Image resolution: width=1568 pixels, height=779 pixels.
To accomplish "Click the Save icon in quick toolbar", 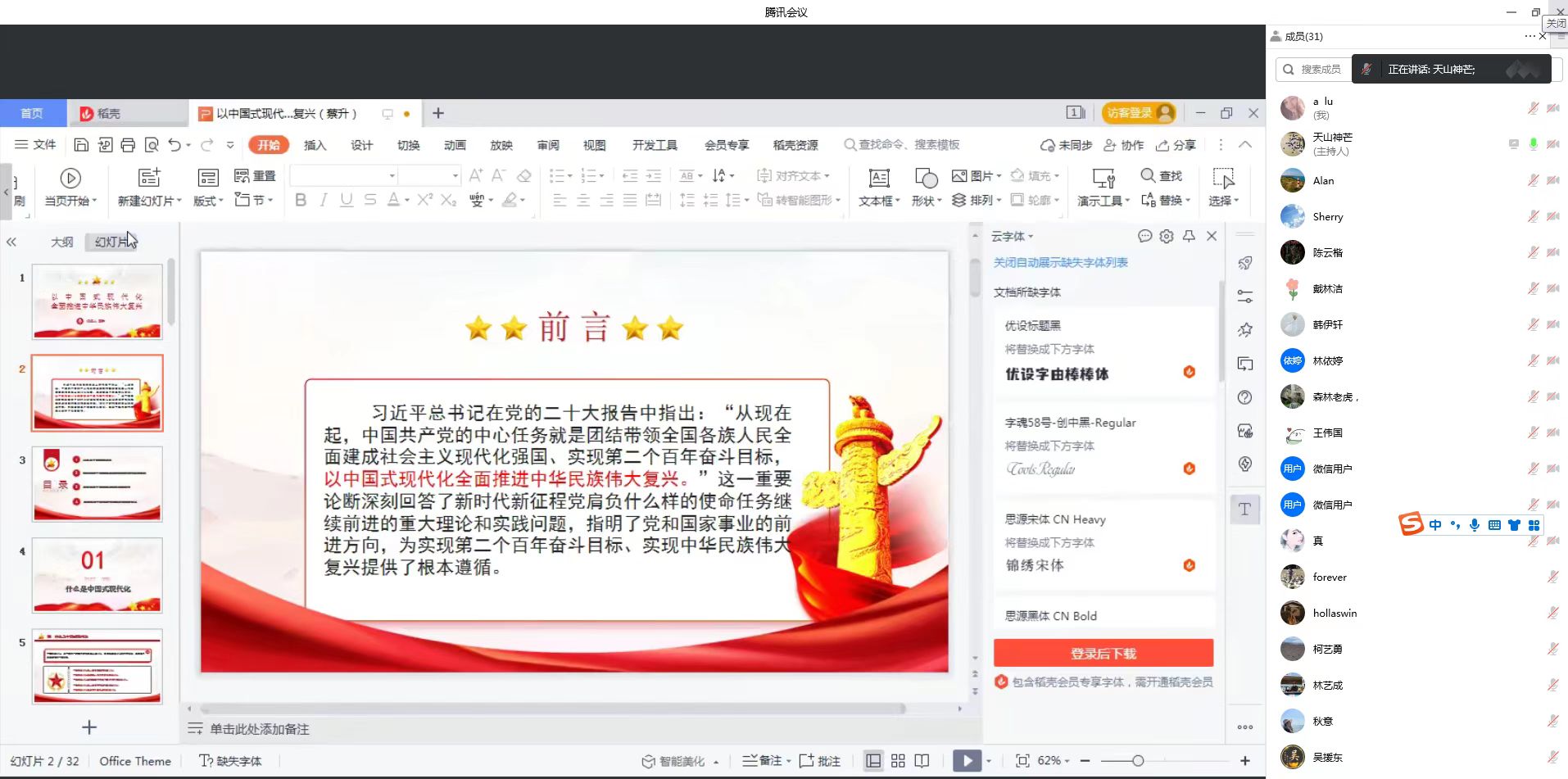I will point(81,145).
